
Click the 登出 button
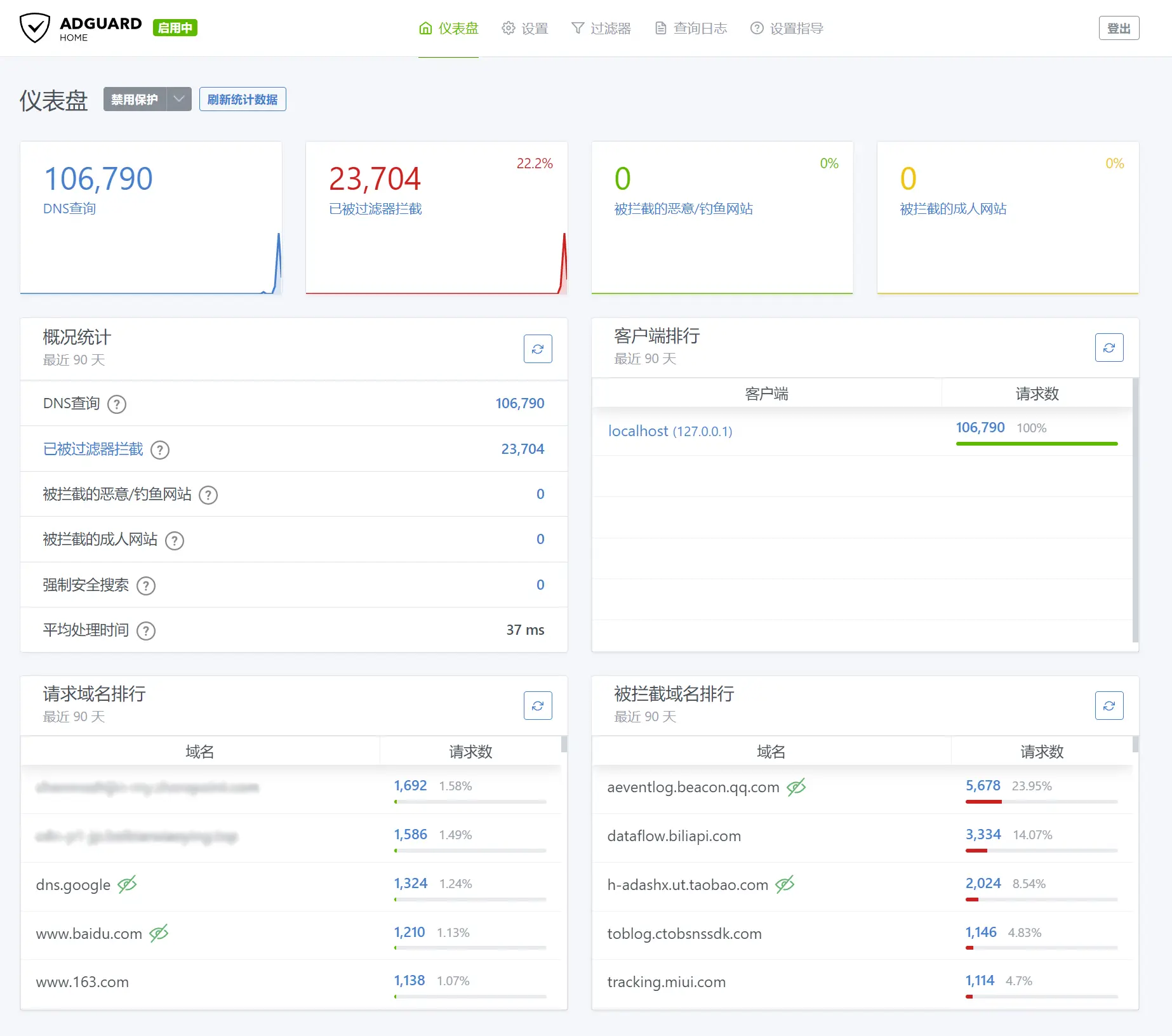[x=1119, y=29]
